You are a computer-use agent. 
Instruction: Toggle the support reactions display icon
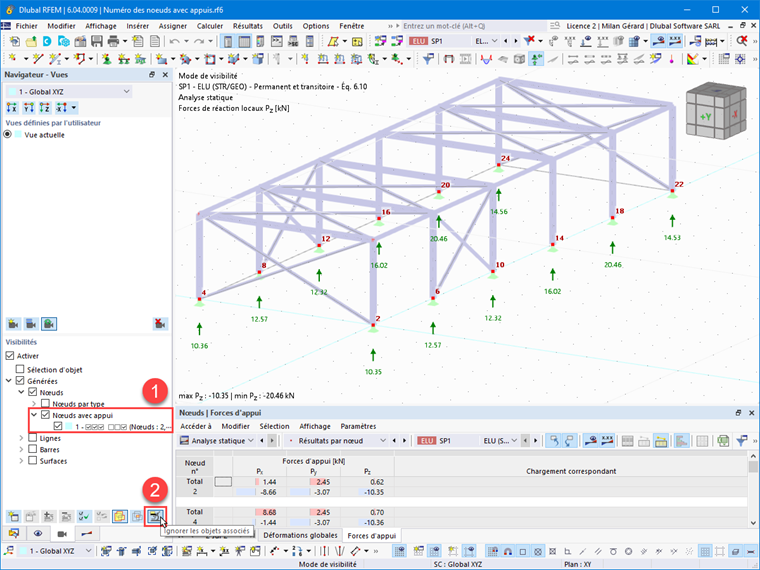point(536,59)
